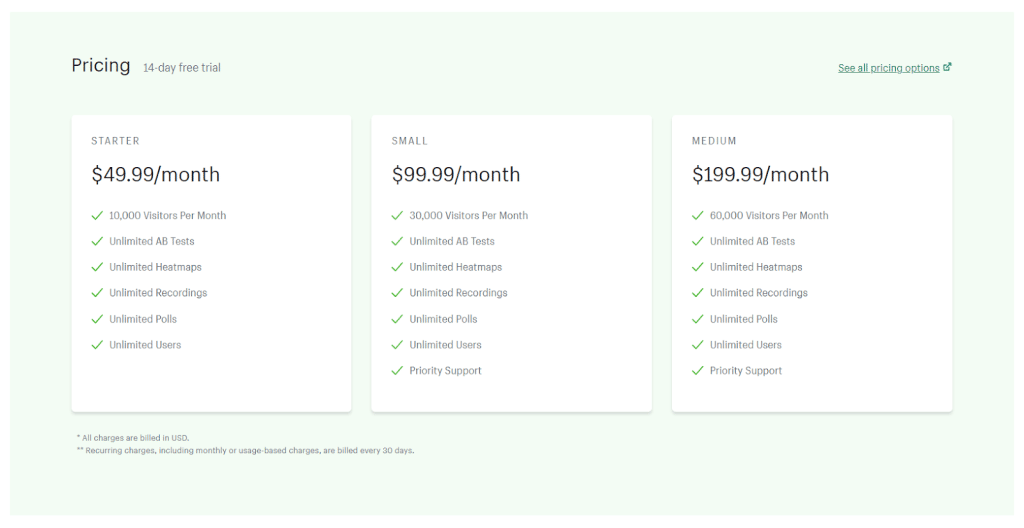Click the 14-day free trial text
Screen dimensions: 1024x528
point(182,68)
